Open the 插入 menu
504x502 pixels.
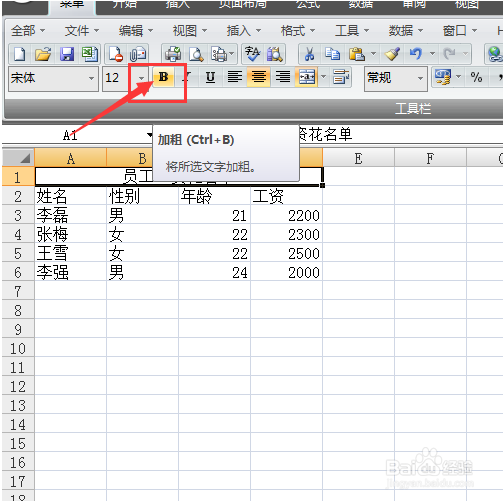(244, 31)
